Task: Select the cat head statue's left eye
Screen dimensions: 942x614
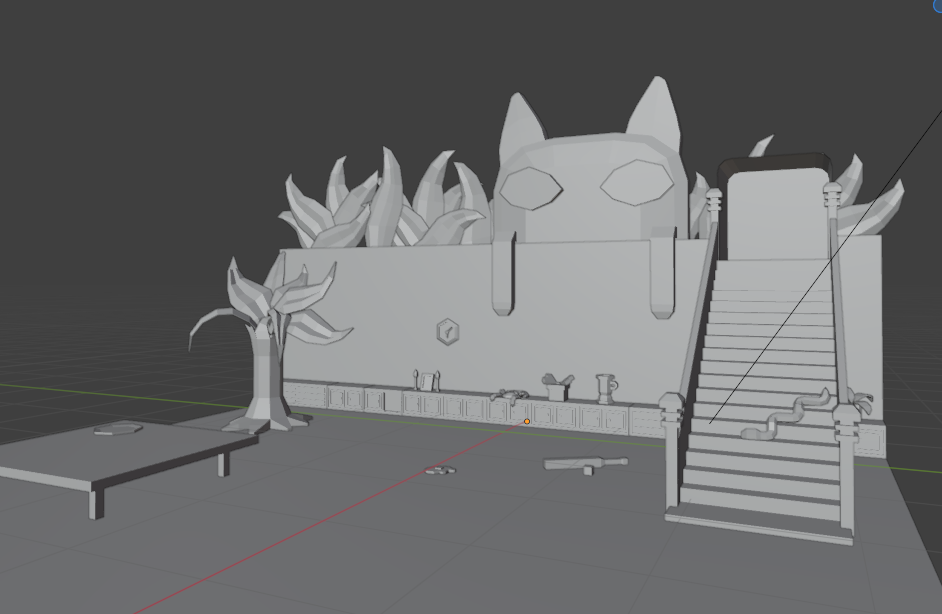Action: [532, 187]
